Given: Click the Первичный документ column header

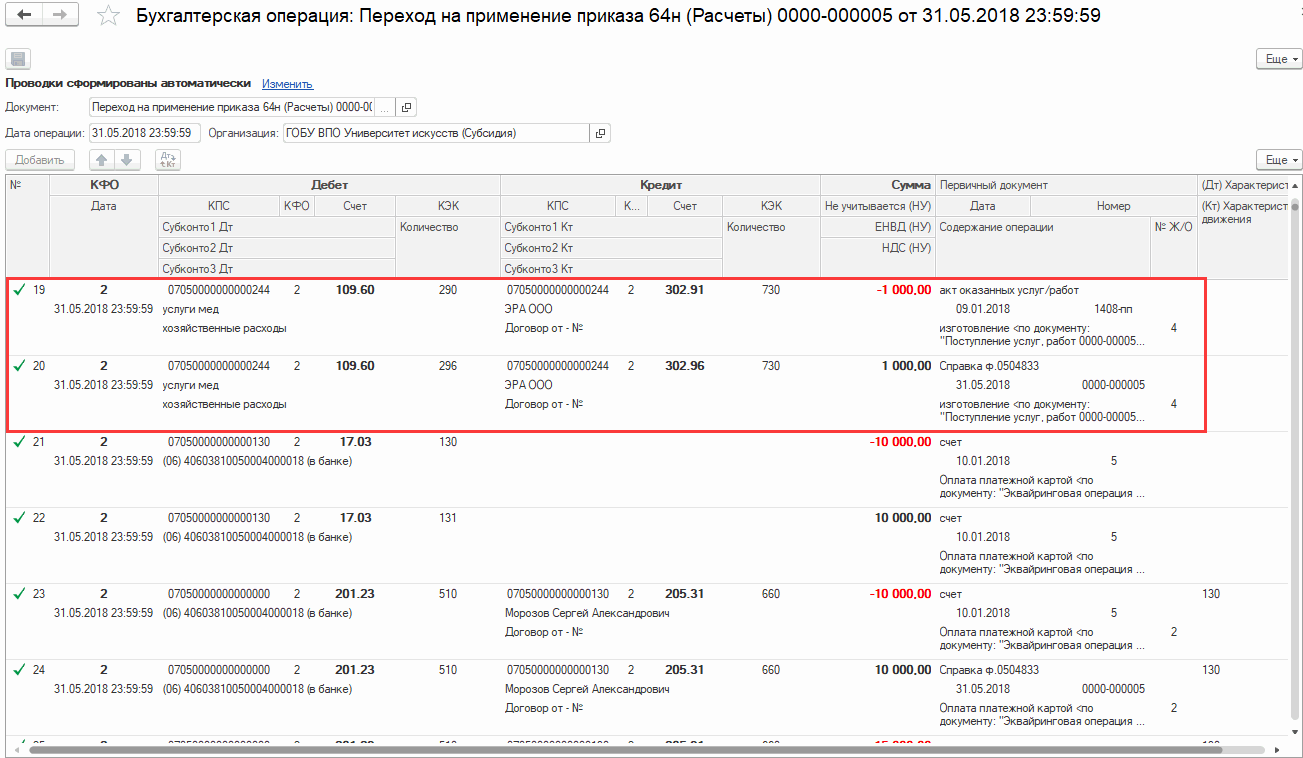Looking at the screenshot, I should coord(1065,185).
